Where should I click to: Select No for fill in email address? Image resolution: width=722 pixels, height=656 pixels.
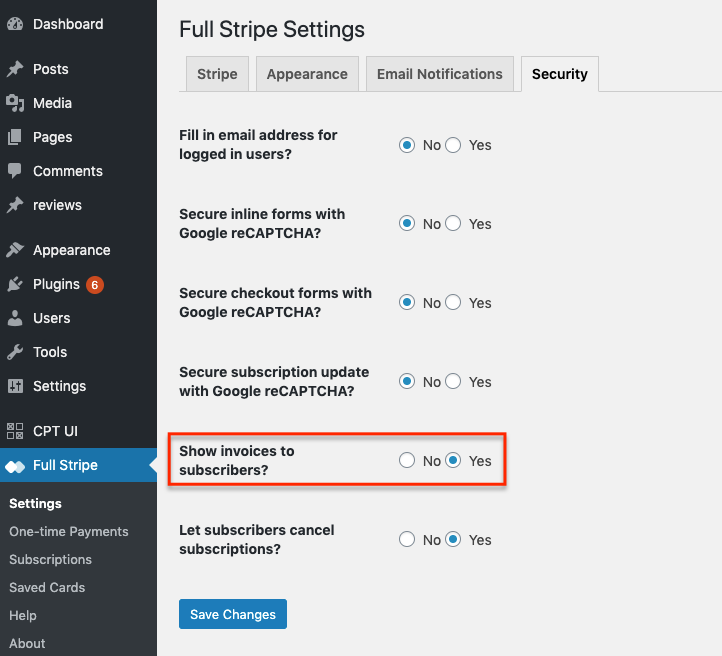point(407,145)
